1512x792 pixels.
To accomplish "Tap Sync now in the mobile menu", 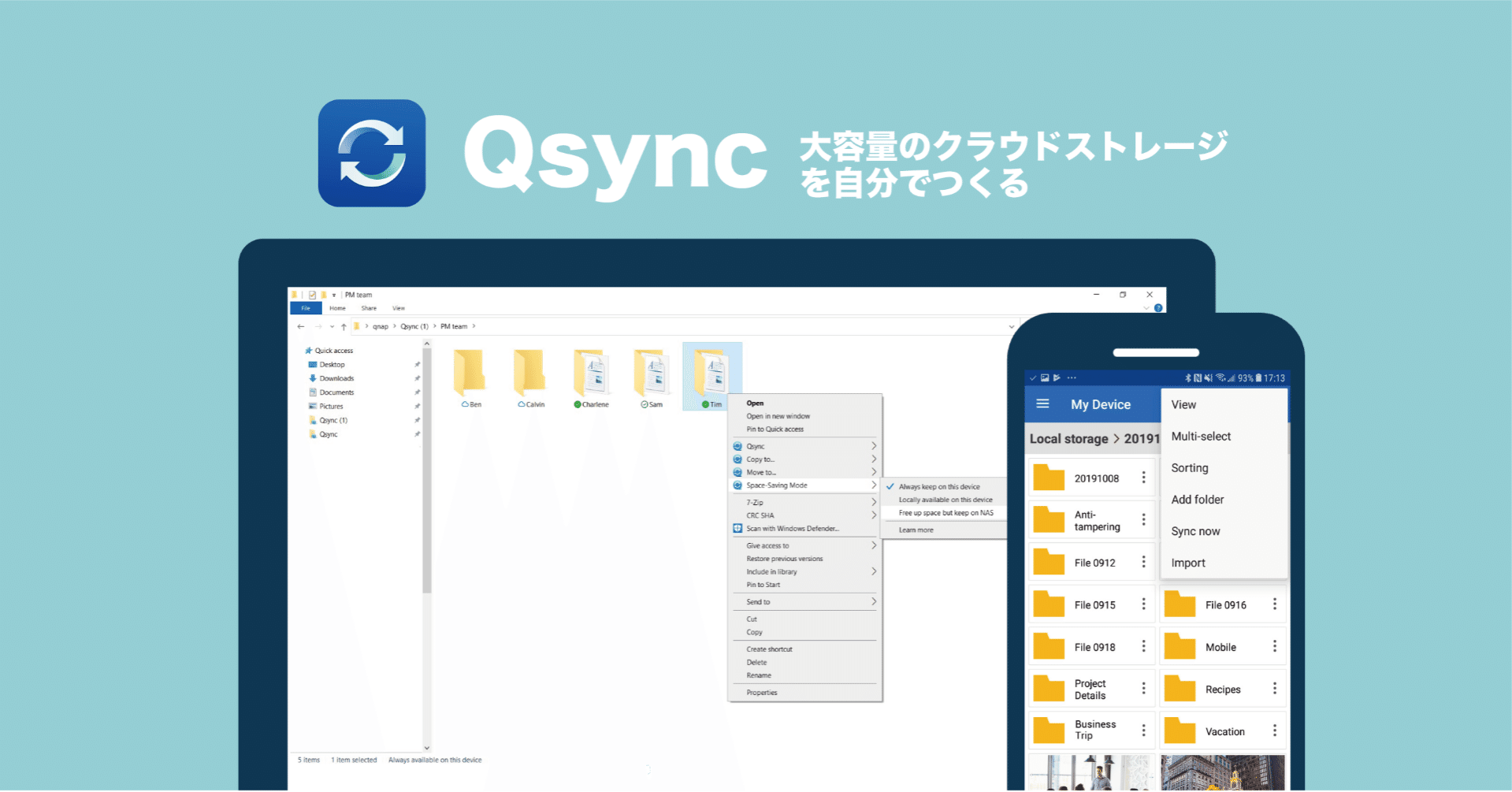I will click(x=1195, y=530).
